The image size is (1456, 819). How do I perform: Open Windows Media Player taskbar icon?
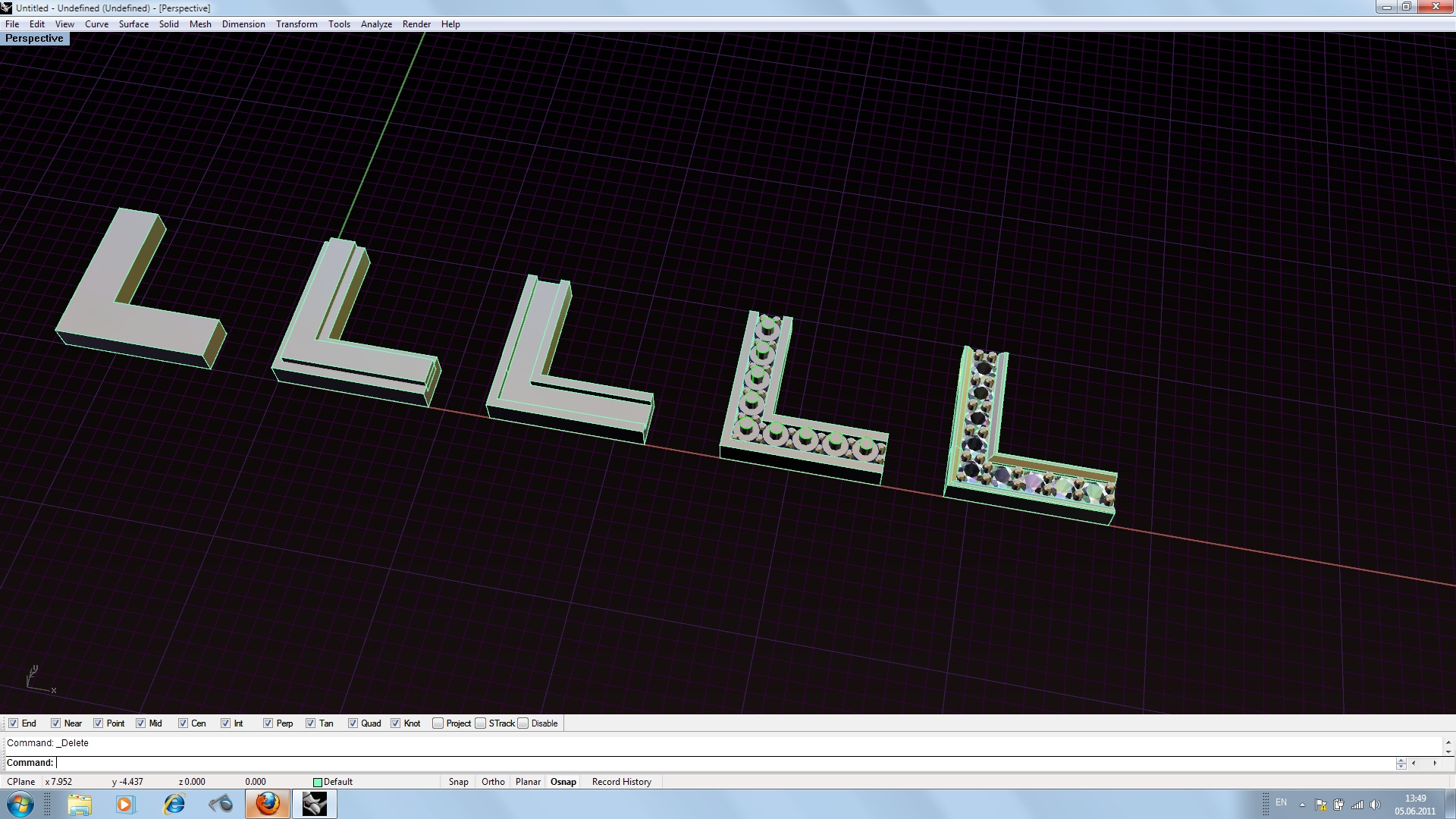126,804
